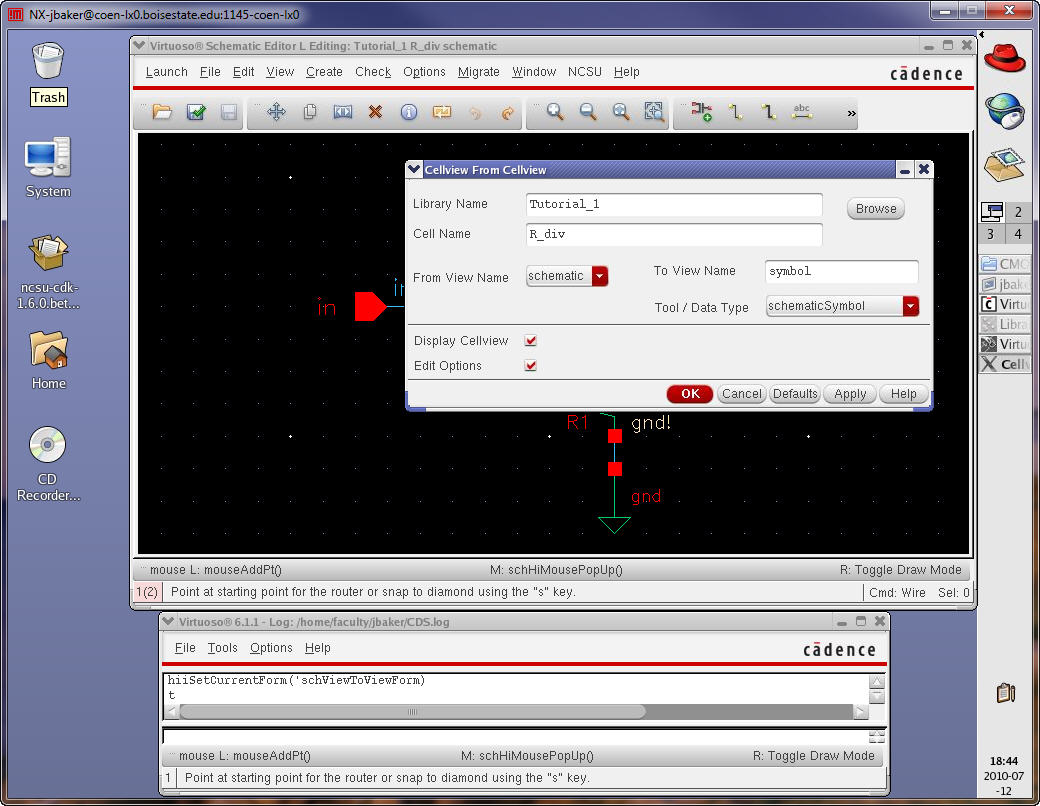
Task: Click the red X Delete icon
Action: click(375, 113)
